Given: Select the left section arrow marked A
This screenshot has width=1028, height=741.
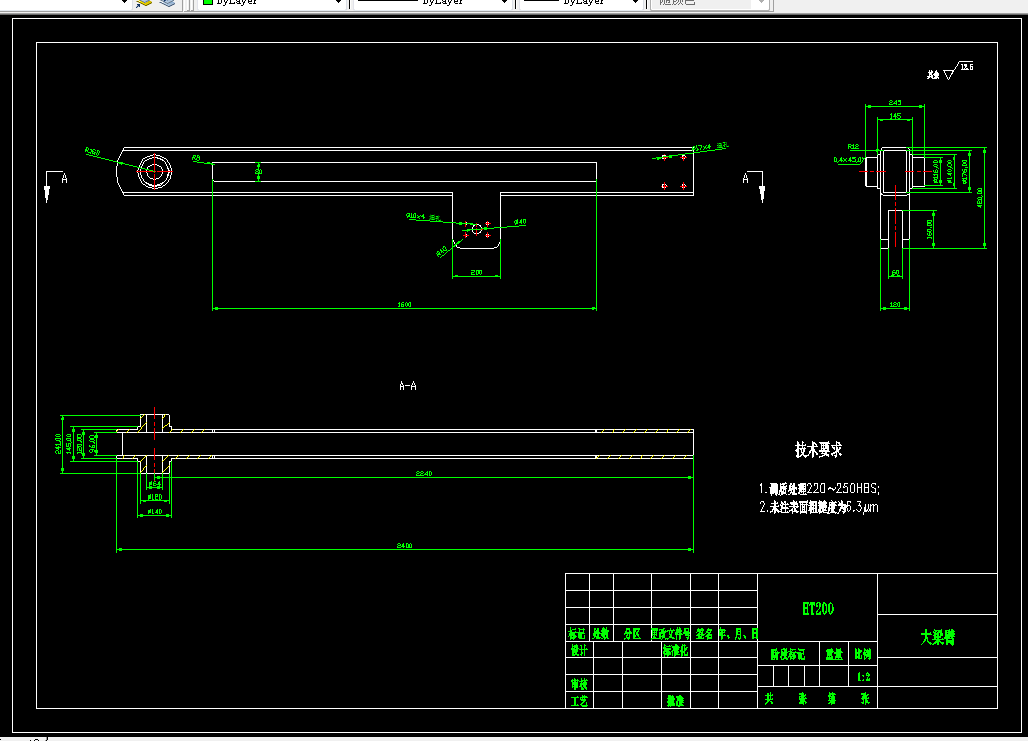Looking at the screenshot, I should click(x=55, y=186).
